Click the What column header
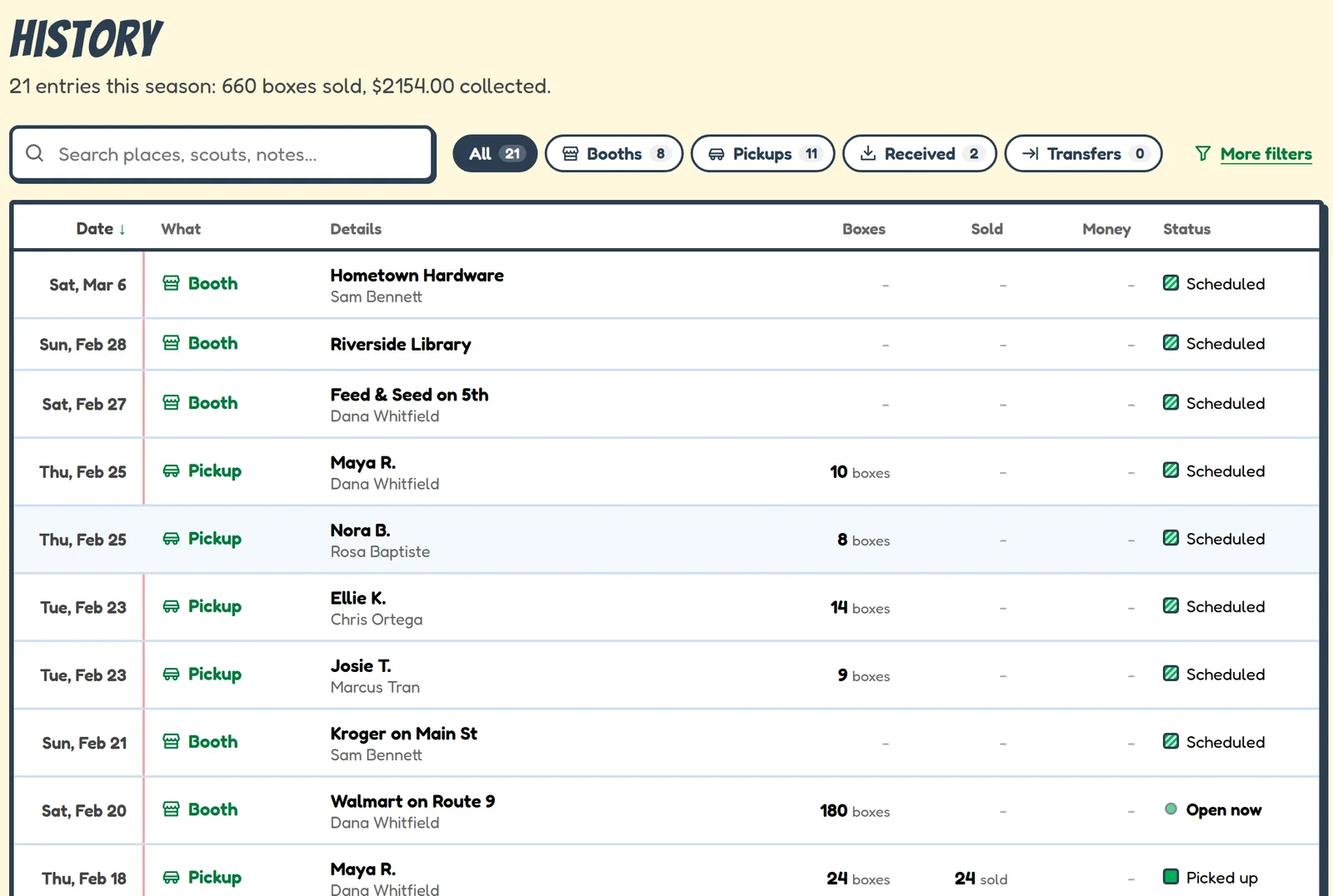Viewport: 1333px width, 896px height. [x=181, y=229]
